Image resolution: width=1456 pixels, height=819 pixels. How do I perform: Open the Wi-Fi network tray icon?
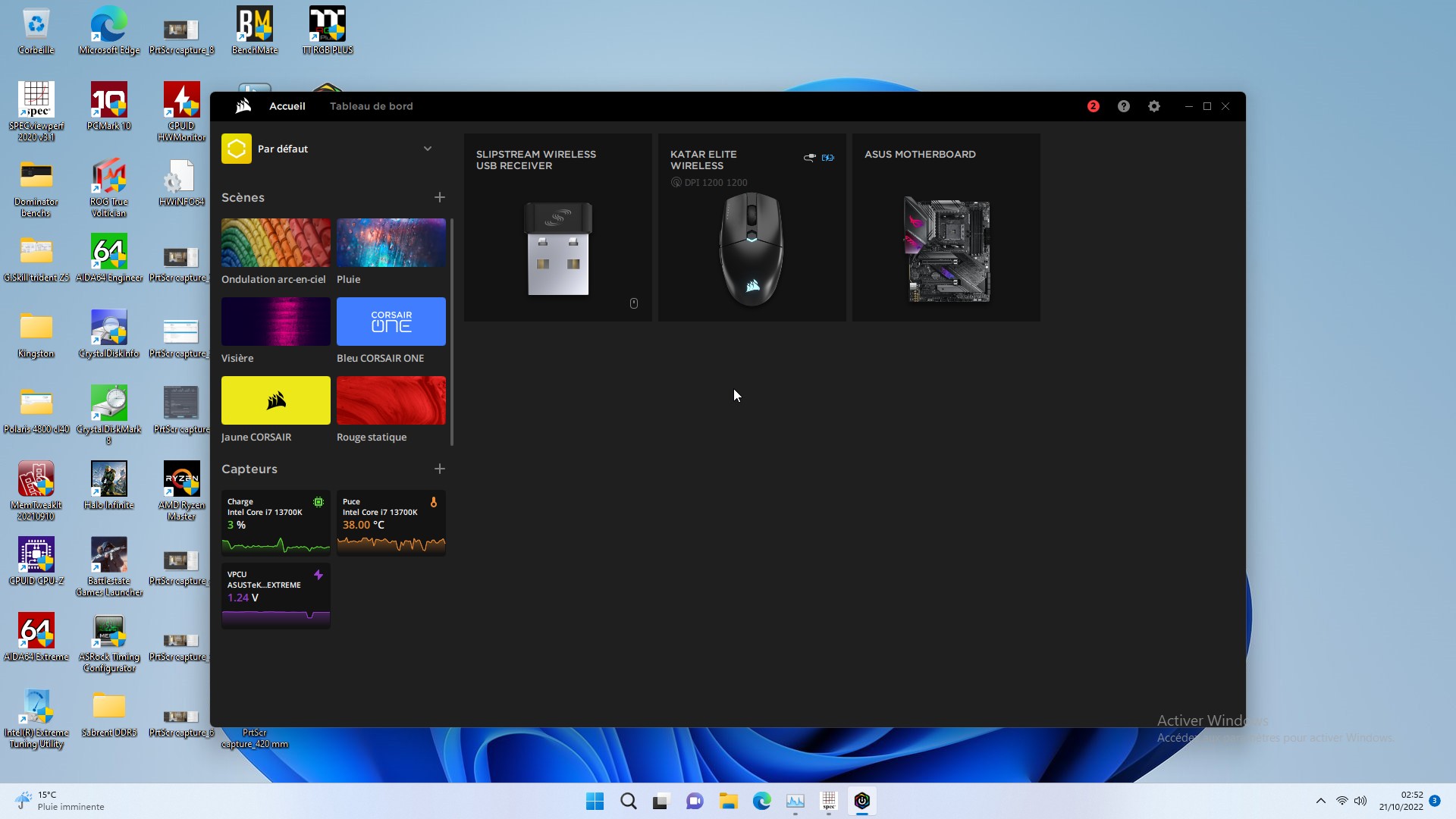[1341, 801]
